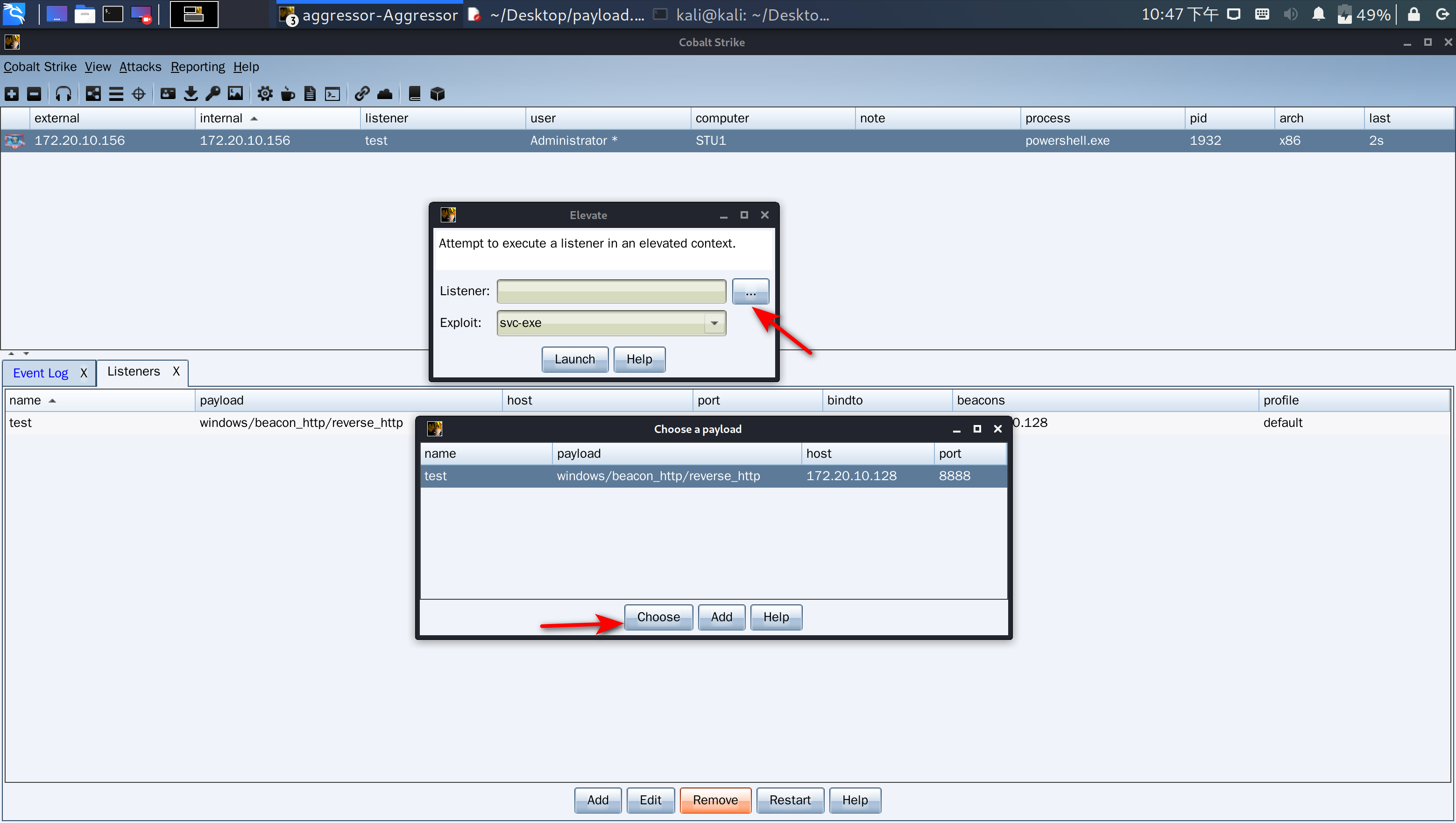The width and height of the screenshot is (1456, 823).
Task: Expand the svc-exe Exploit dropdown
Action: point(714,323)
